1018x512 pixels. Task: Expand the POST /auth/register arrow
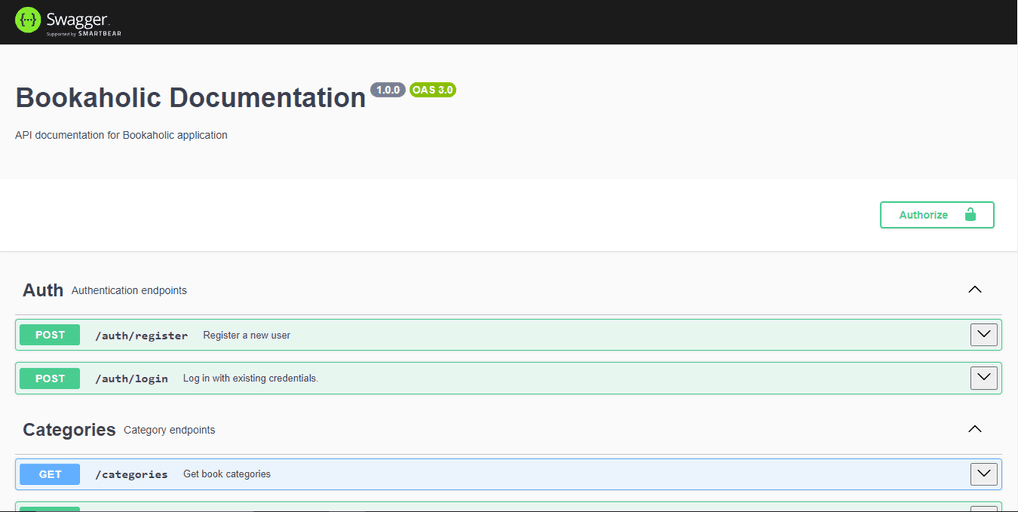point(984,335)
